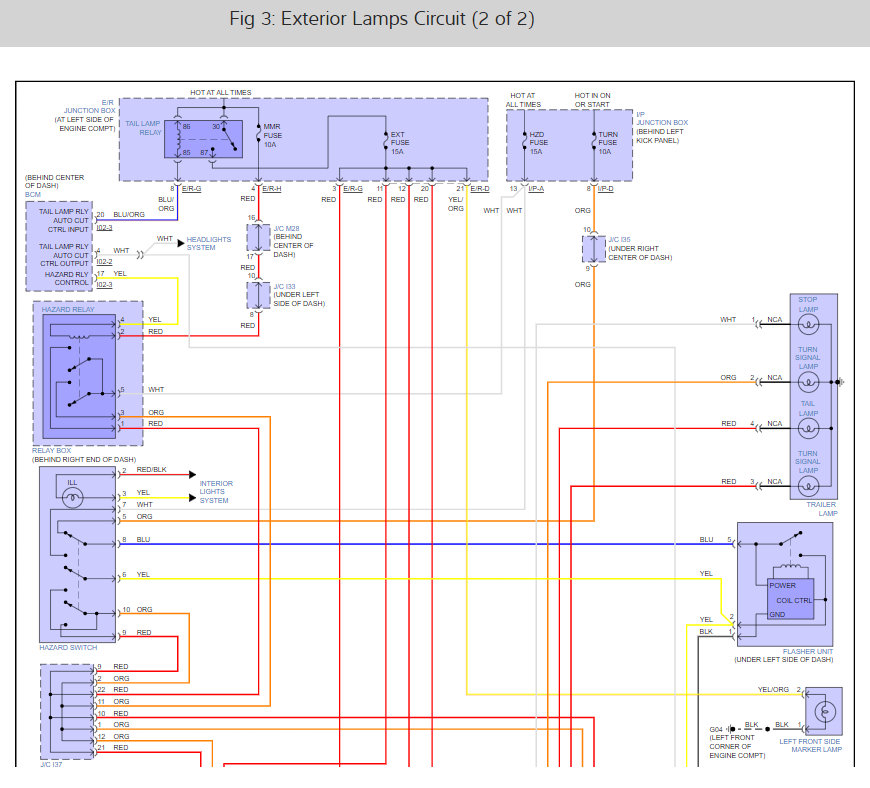Screen dimensions: 870x788
Task: Click TAIL LAMP RLY AUTO CUT CTRL OUTPUT text
Action: 64,255
